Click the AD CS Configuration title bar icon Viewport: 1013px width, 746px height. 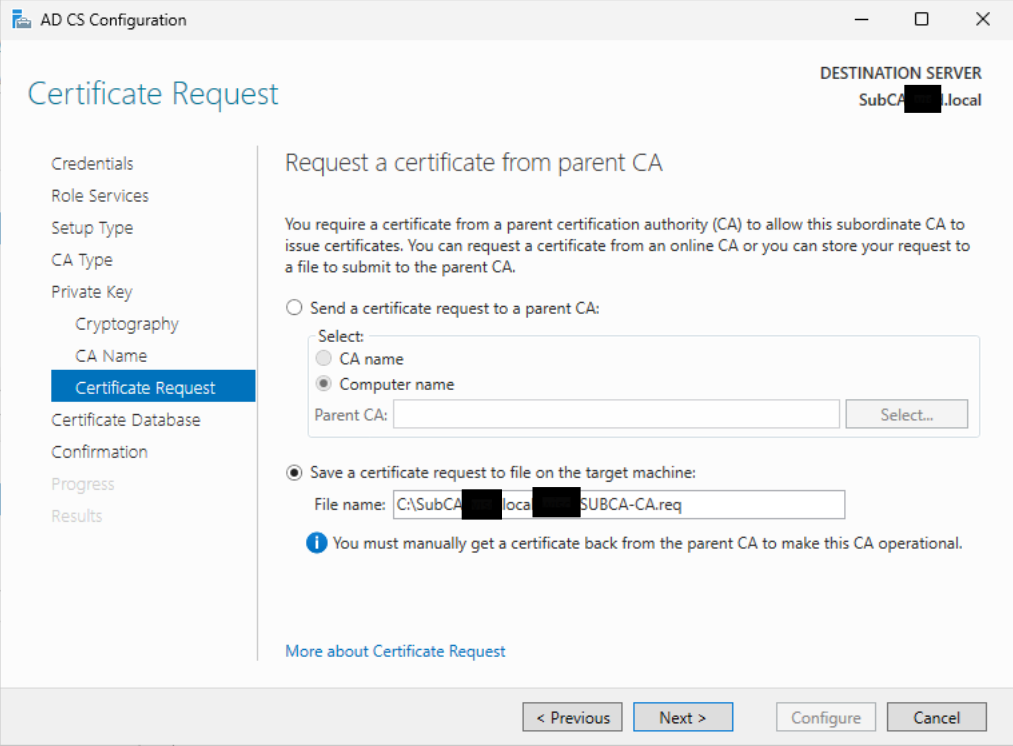coord(21,20)
